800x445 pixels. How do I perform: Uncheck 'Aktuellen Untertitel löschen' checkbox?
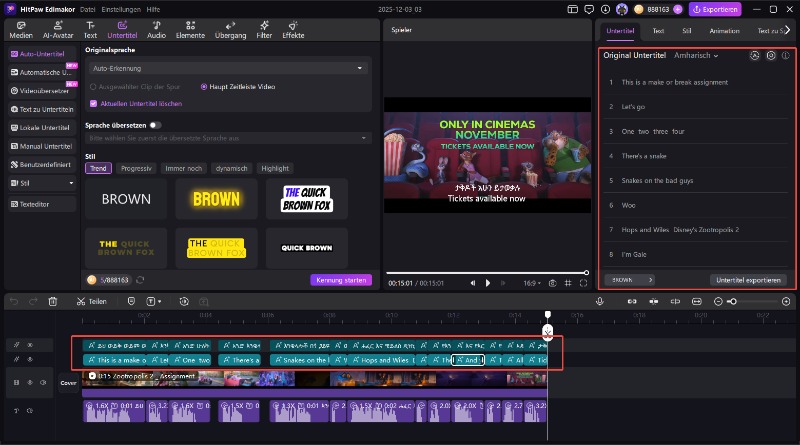click(93, 104)
